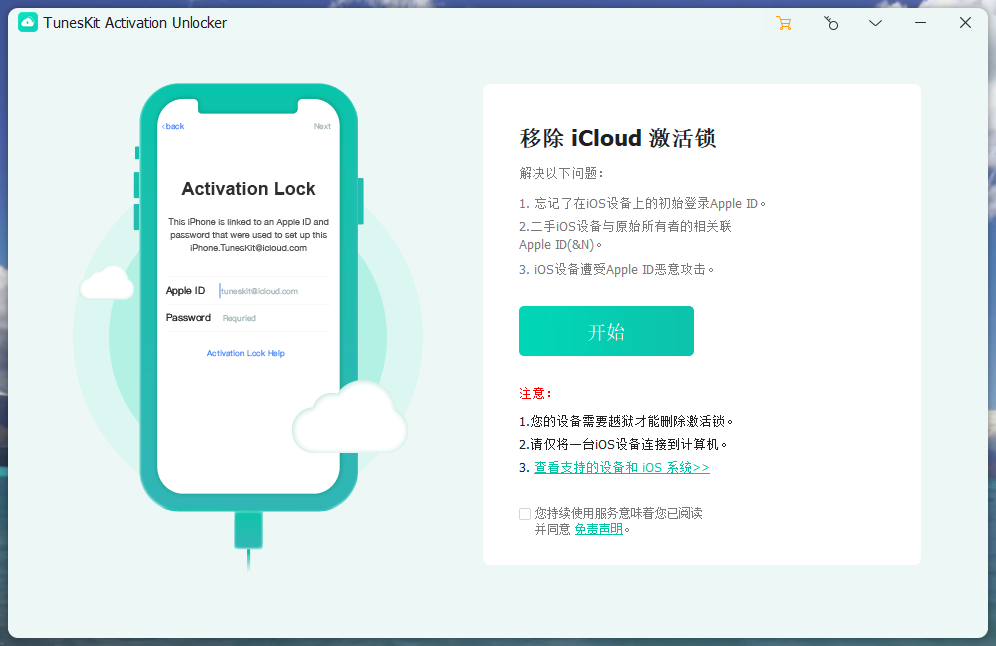Click the TunesKit Activation Unlocker title text
The height and width of the screenshot is (646, 996).
[x=135, y=23]
